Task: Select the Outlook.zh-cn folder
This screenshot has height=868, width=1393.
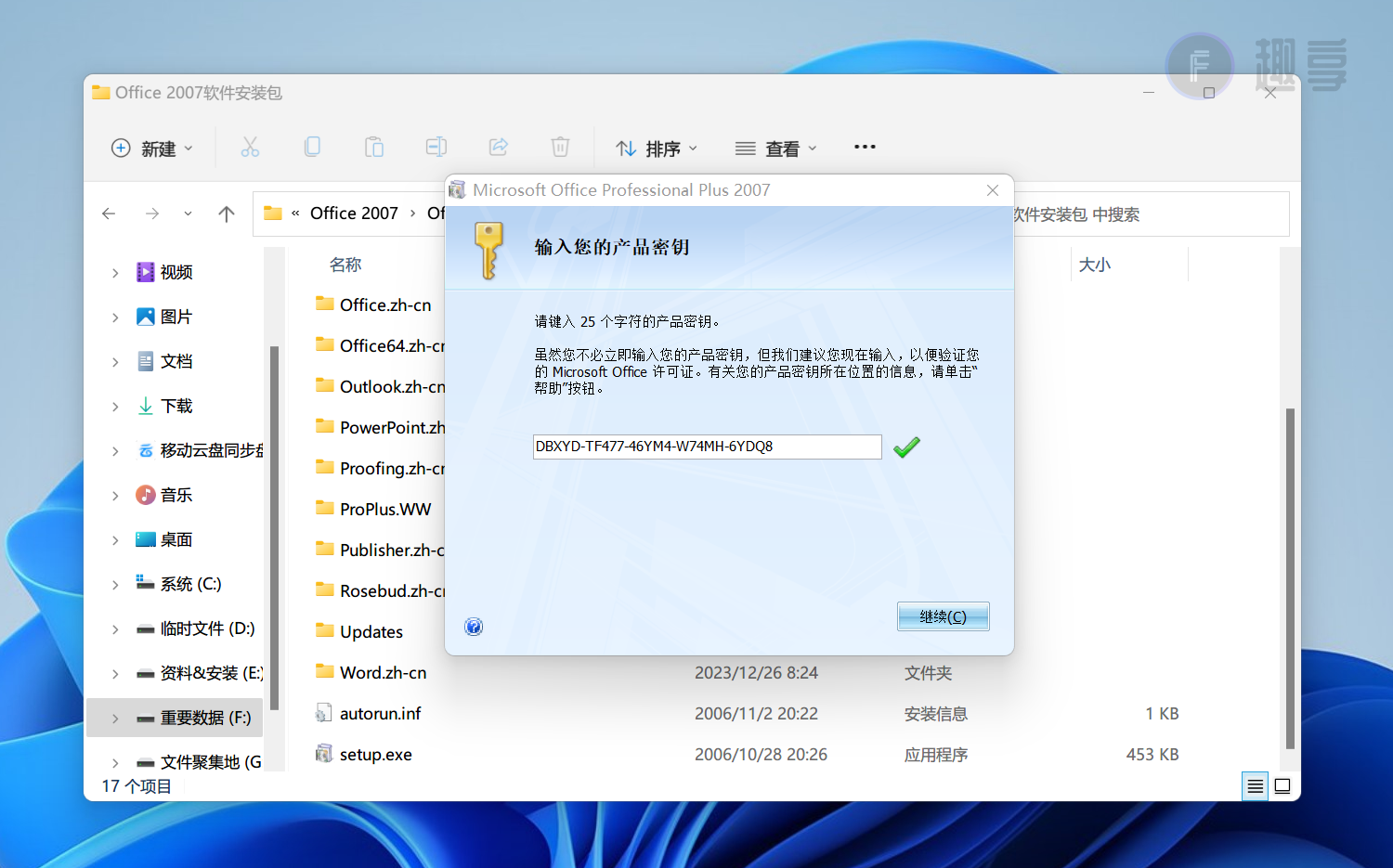Action: [x=380, y=386]
